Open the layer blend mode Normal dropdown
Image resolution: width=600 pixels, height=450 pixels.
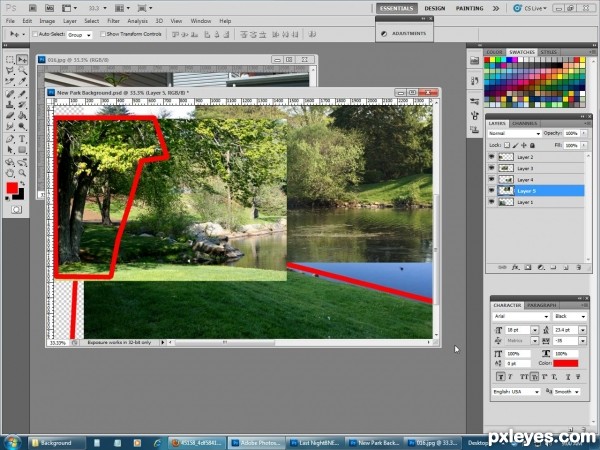514,133
